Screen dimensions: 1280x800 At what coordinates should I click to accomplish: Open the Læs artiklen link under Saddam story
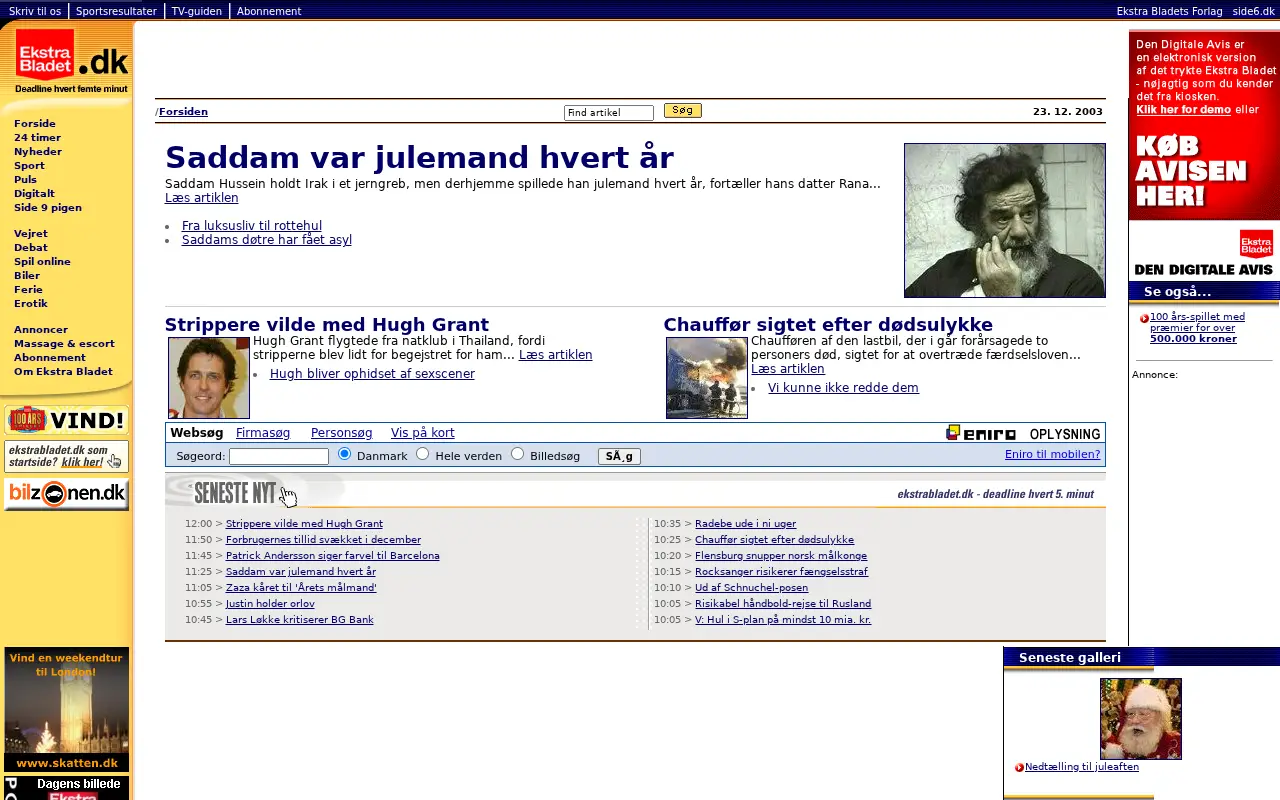[x=201, y=198]
